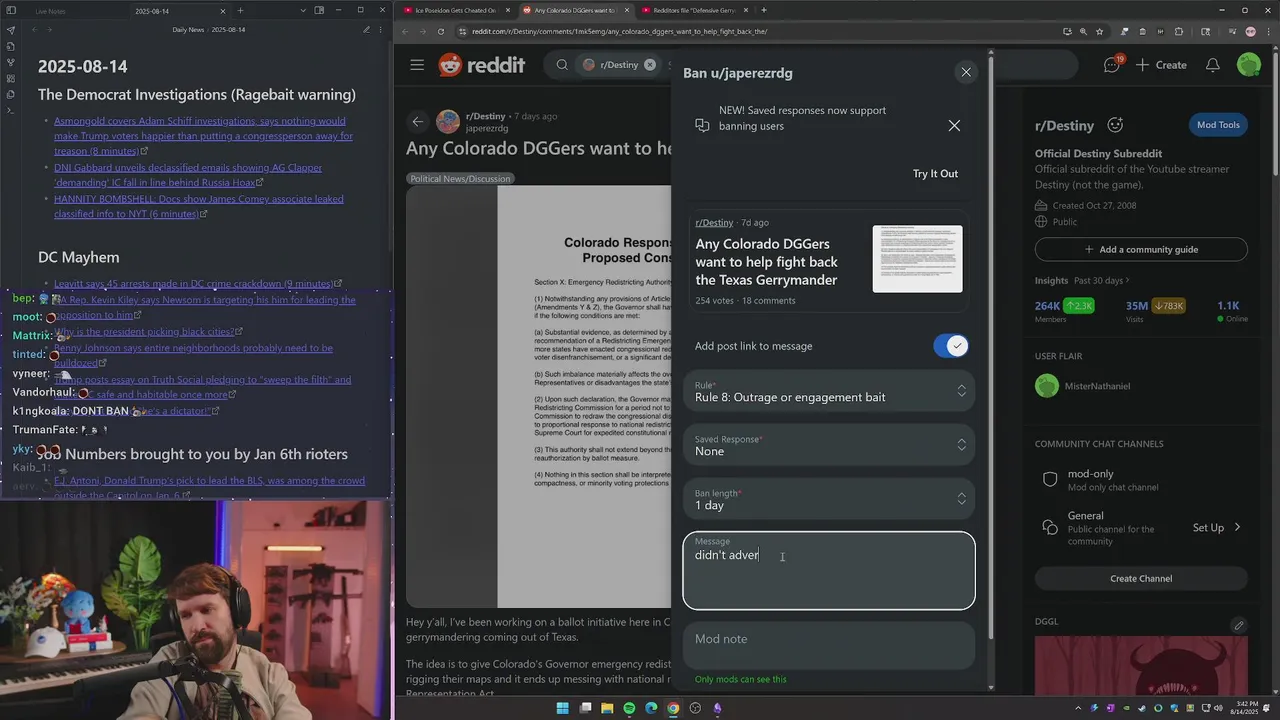Image resolution: width=1280 pixels, height=720 pixels.
Task: Go to the Reddit home logo
Action: 481,65
